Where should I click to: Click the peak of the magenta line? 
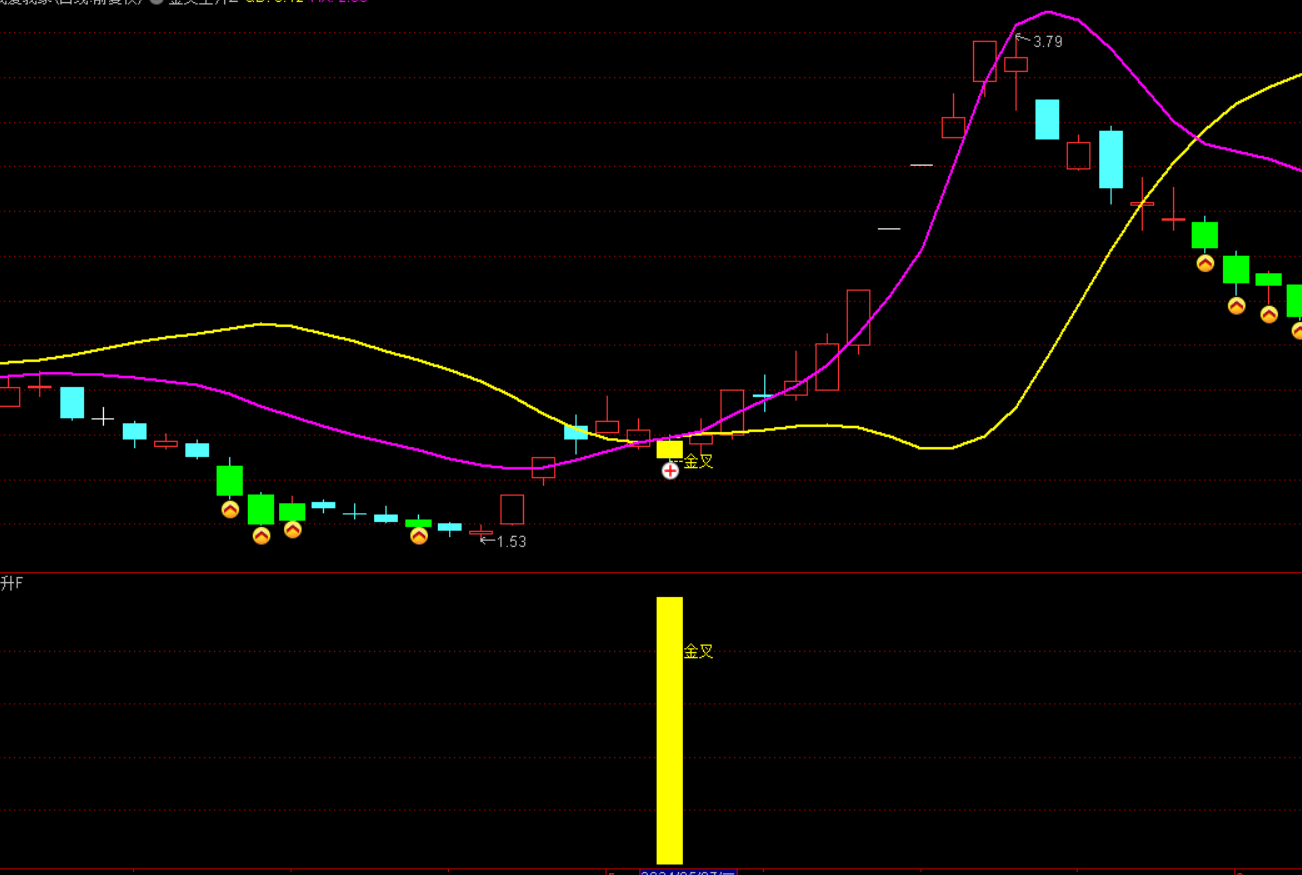[1047, 13]
